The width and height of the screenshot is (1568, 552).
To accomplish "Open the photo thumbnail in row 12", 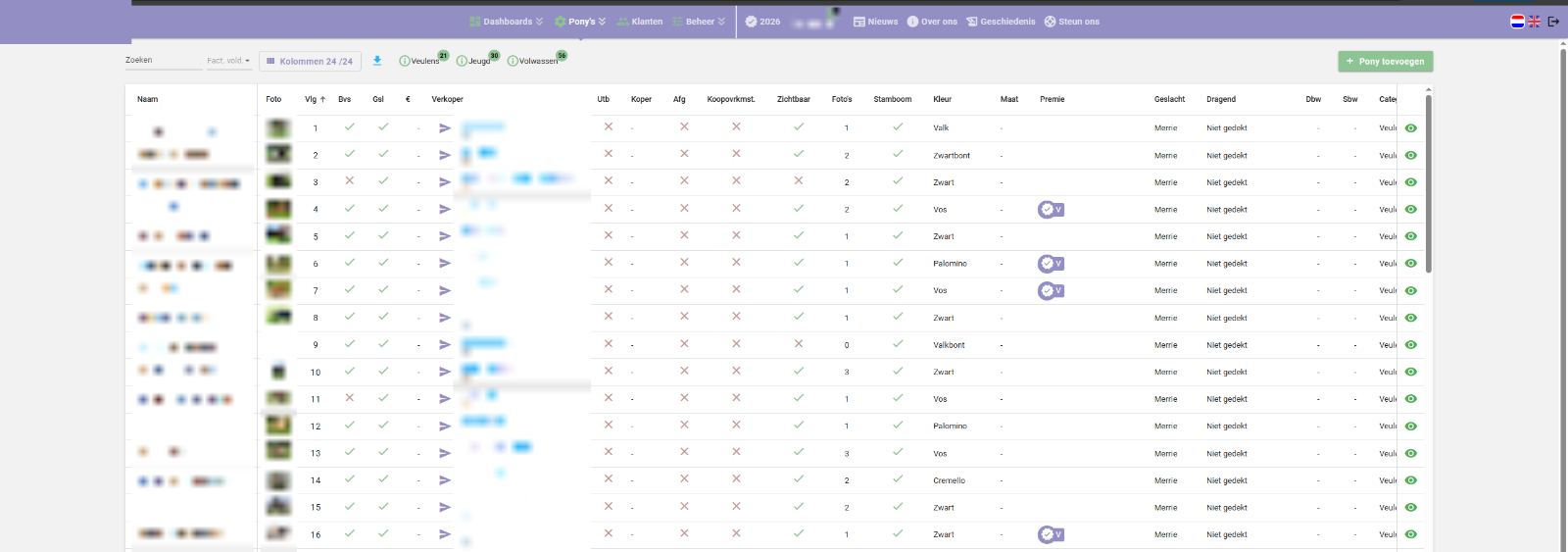I will [278, 425].
